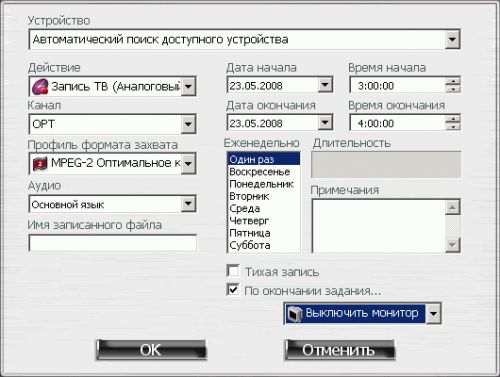Click the Примечания scrollbar down arrow
Image resolution: width=500 pixels, height=377 pixels.
click(453, 245)
